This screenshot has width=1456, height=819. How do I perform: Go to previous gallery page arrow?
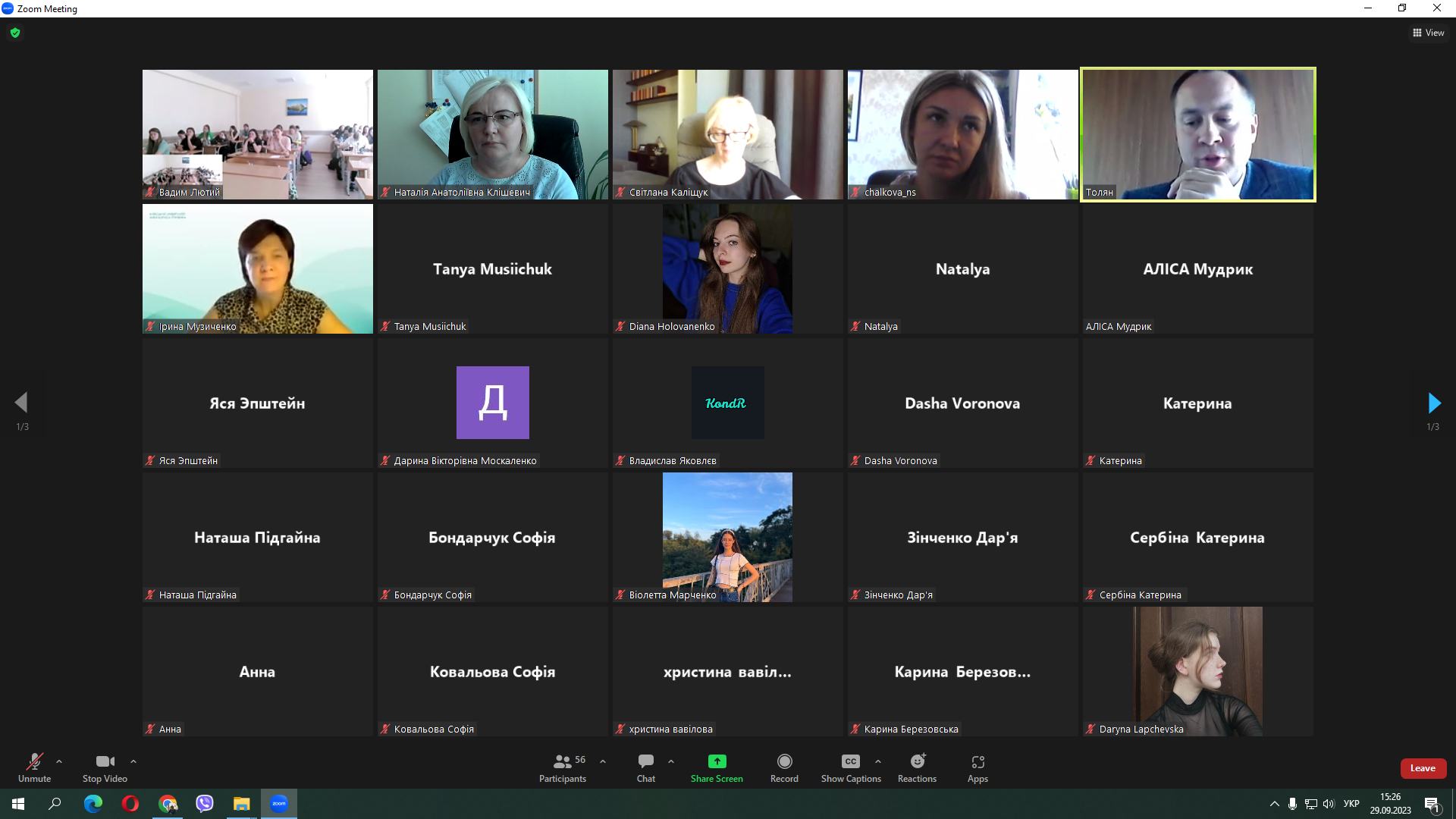[x=21, y=403]
